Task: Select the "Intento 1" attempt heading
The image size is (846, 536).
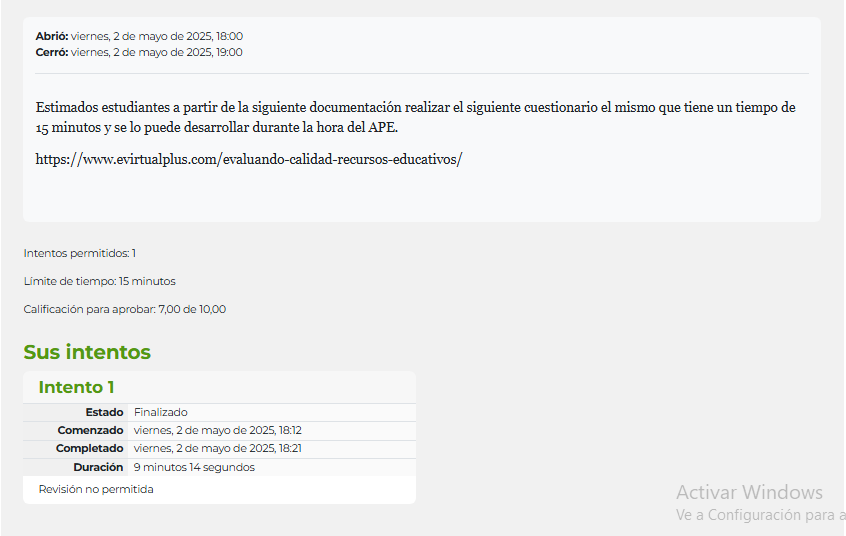Action: (76, 387)
